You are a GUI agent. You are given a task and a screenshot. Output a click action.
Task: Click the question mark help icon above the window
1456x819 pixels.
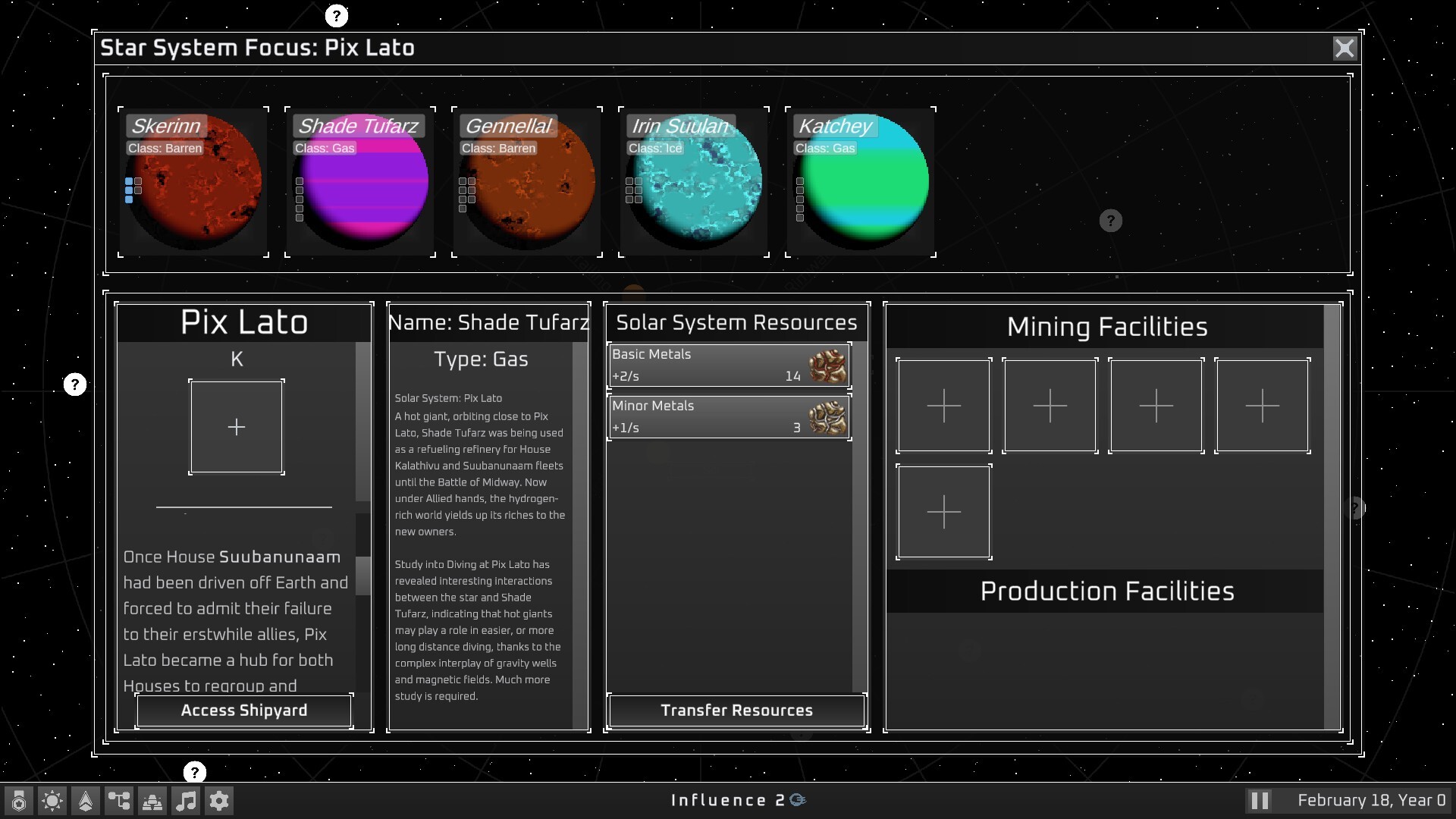pos(337,15)
